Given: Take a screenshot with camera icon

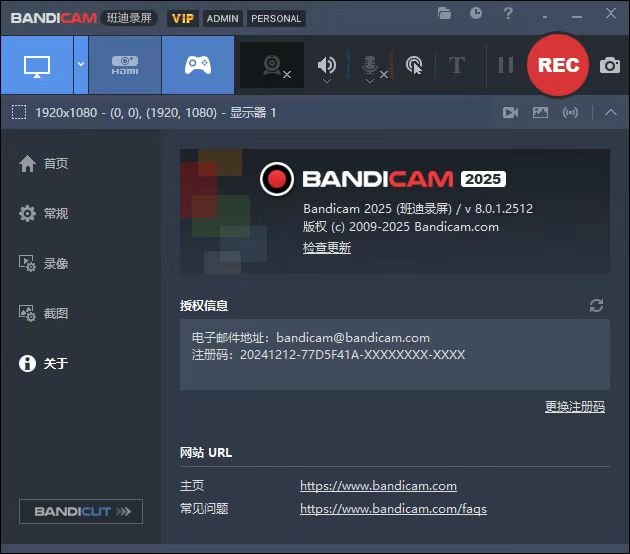Looking at the screenshot, I should 609,66.
